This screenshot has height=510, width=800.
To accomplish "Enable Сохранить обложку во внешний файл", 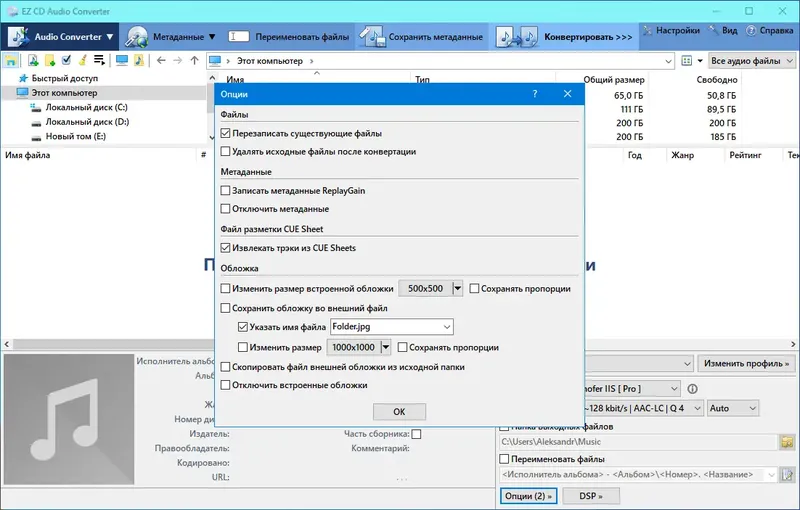I will (226, 308).
